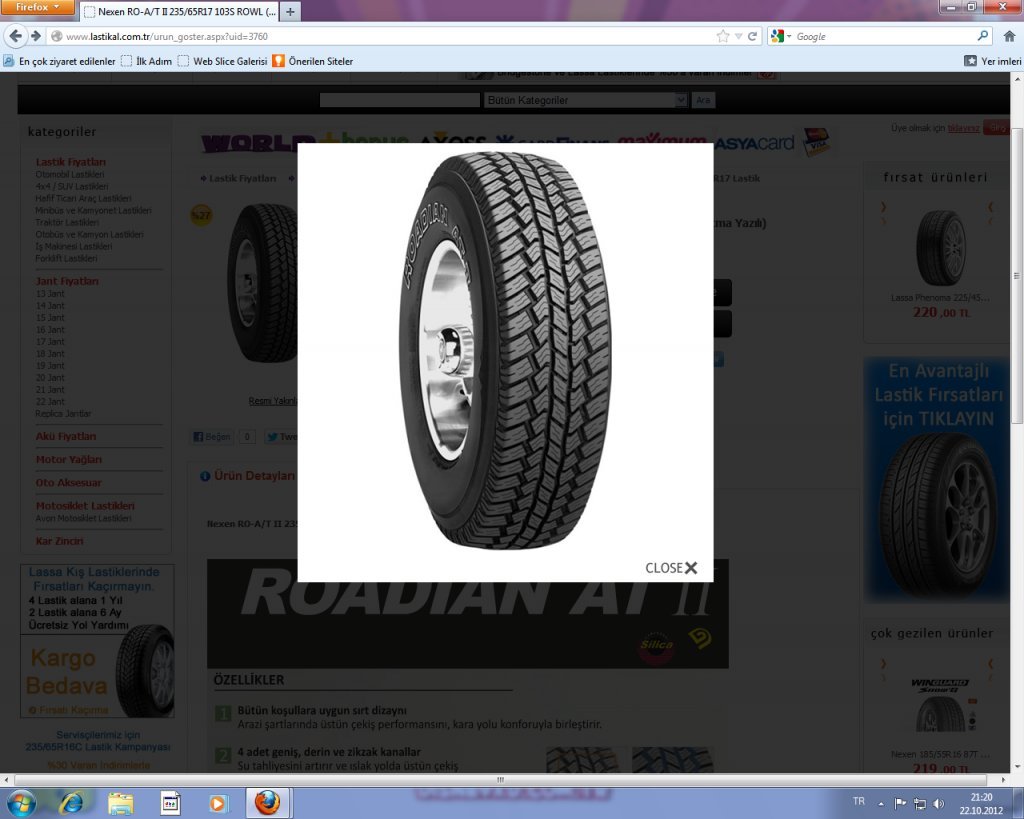This screenshot has width=1024, height=819.
Task: Open Windows Explorer from the taskbar
Action: pyautogui.click(x=120, y=803)
